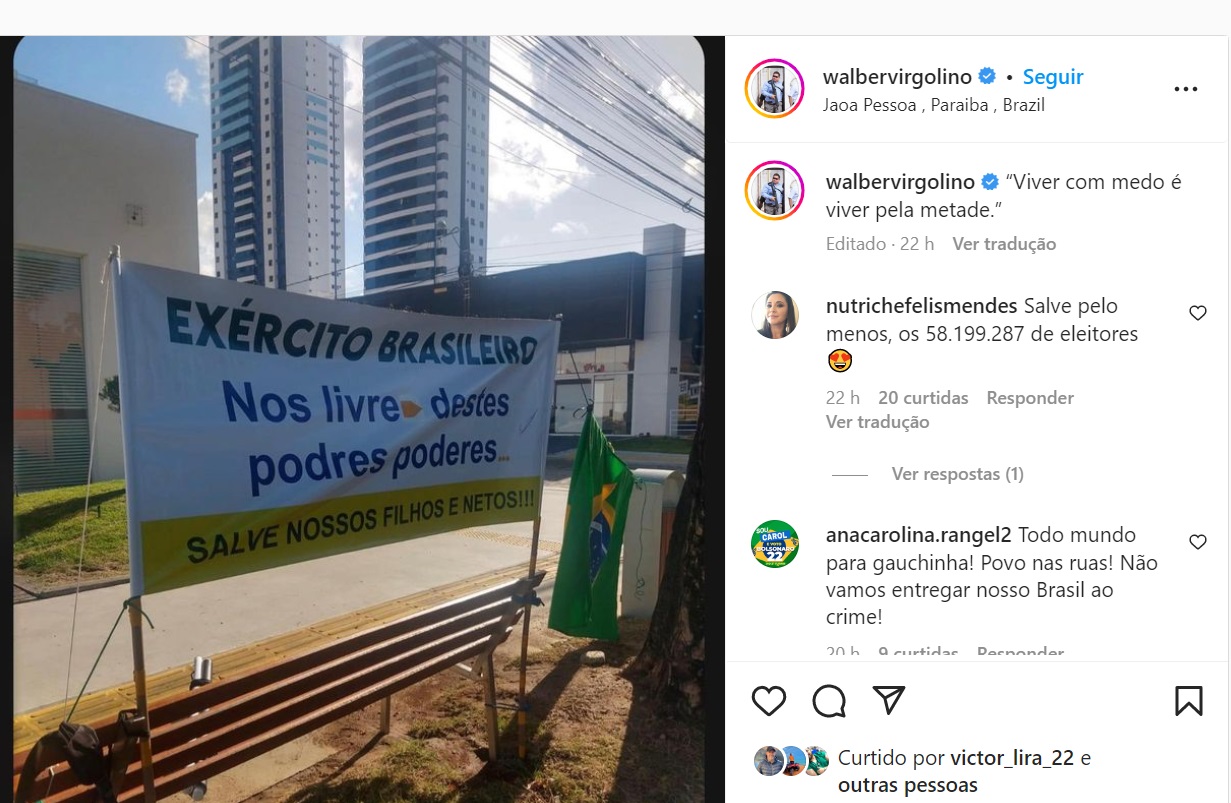Click walbervirgolino header profile picture

click(x=775, y=89)
